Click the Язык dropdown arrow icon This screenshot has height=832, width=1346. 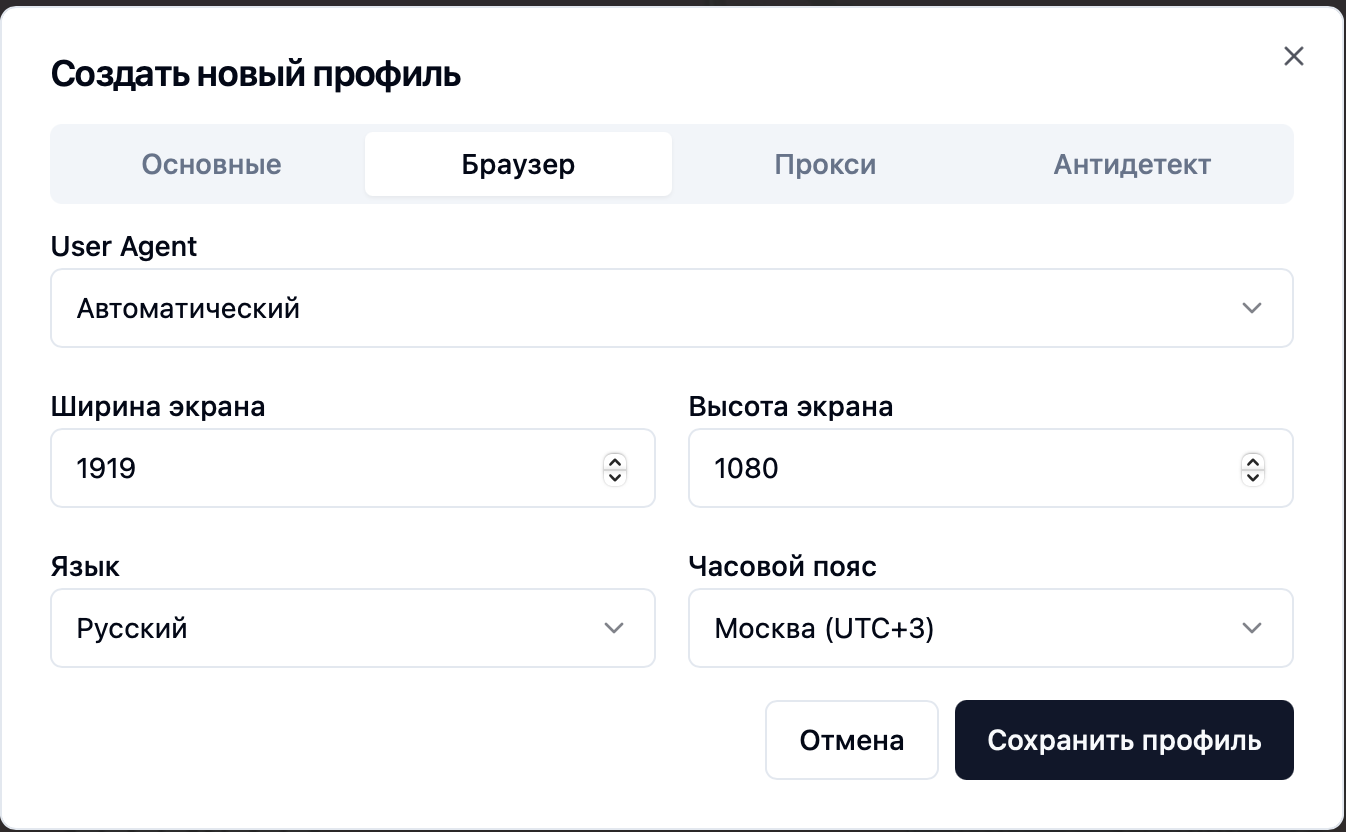pyautogui.click(x=614, y=628)
